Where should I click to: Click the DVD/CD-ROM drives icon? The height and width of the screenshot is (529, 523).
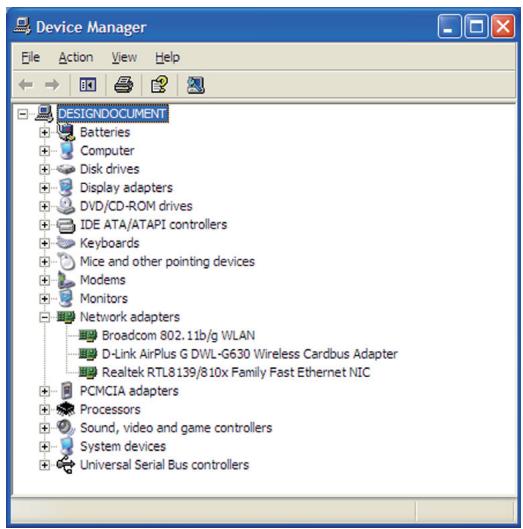click(x=66, y=206)
